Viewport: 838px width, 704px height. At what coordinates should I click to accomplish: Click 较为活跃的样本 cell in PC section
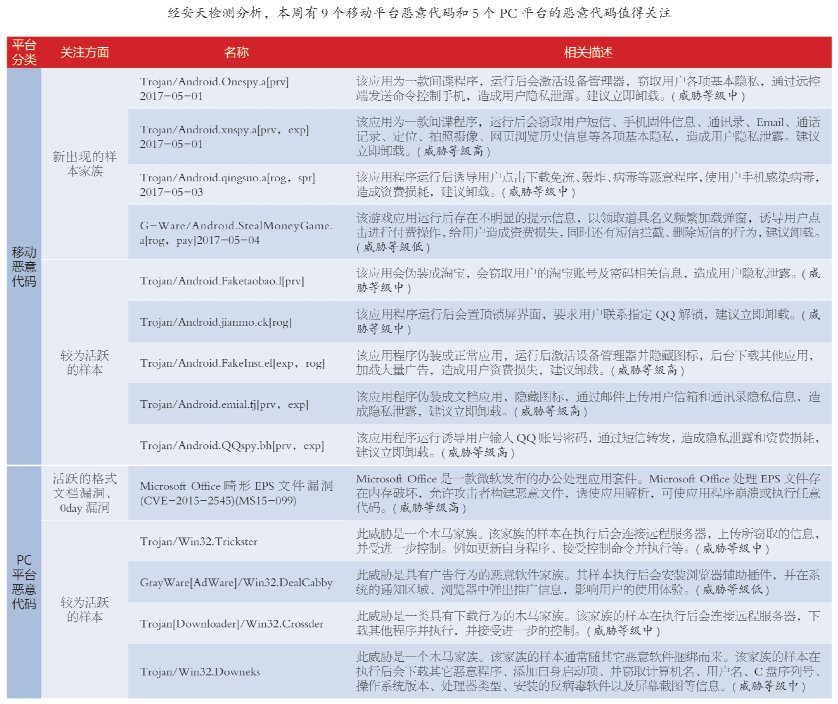[84, 609]
